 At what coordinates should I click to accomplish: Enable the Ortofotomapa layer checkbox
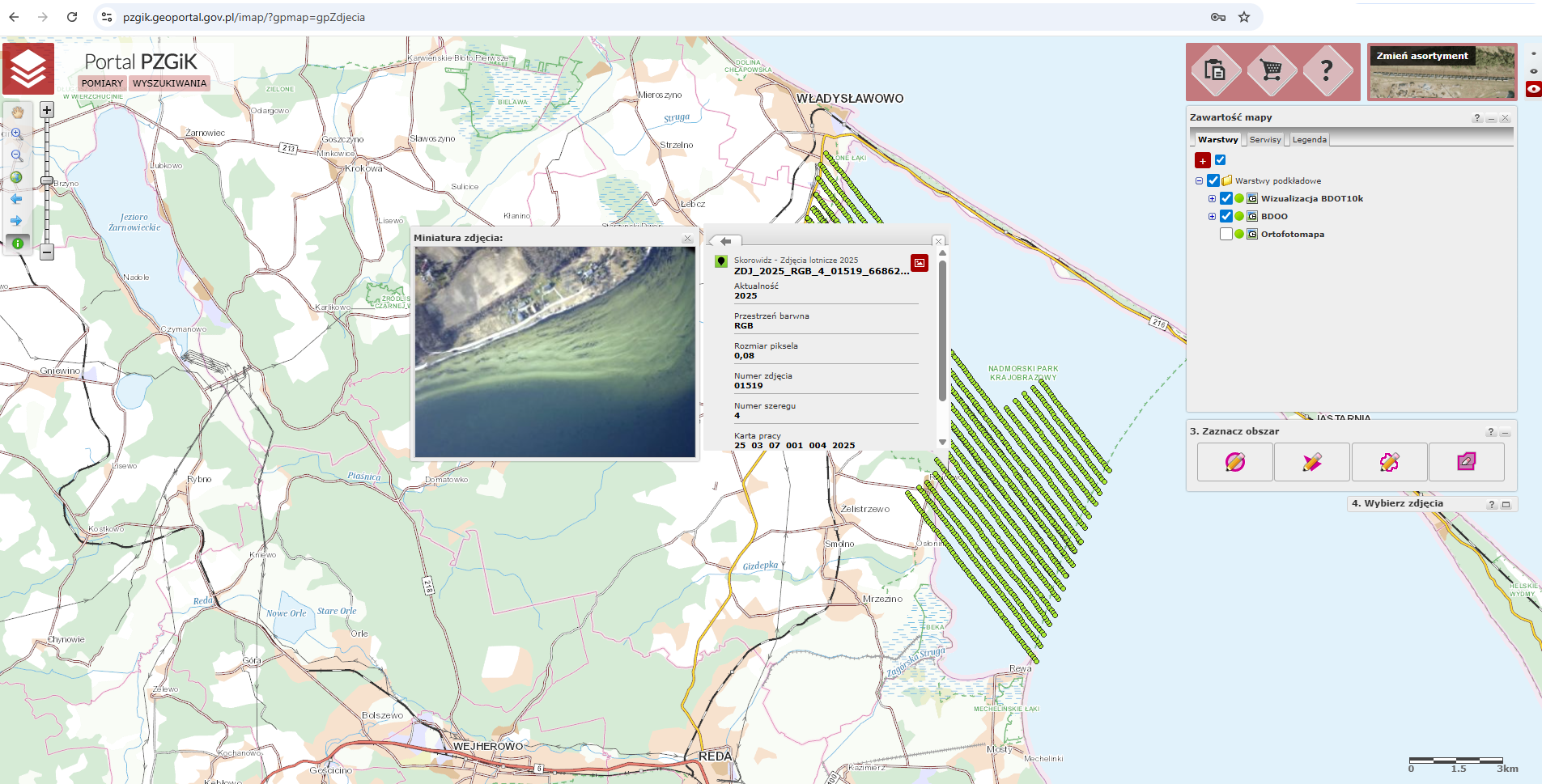click(x=1226, y=234)
